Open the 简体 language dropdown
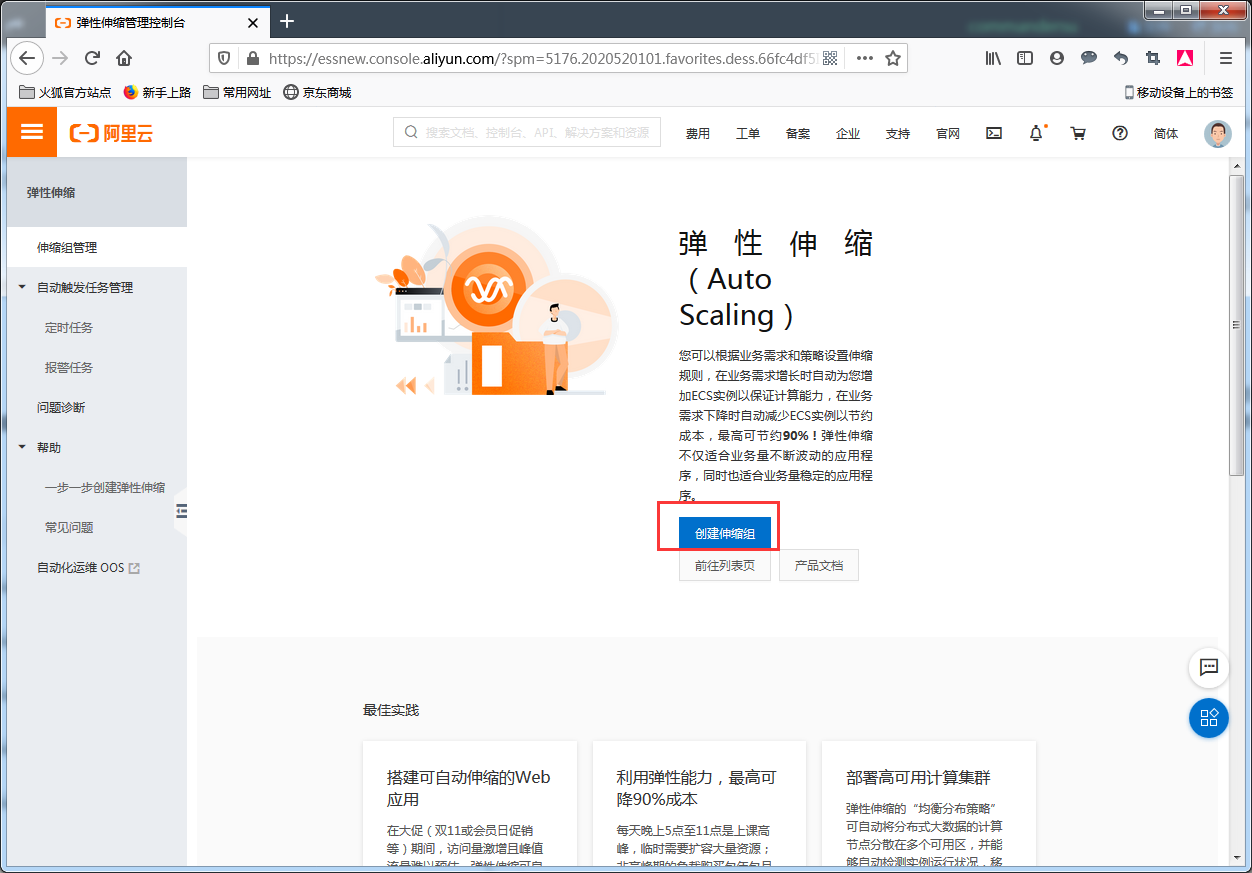 click(1165, 134)
